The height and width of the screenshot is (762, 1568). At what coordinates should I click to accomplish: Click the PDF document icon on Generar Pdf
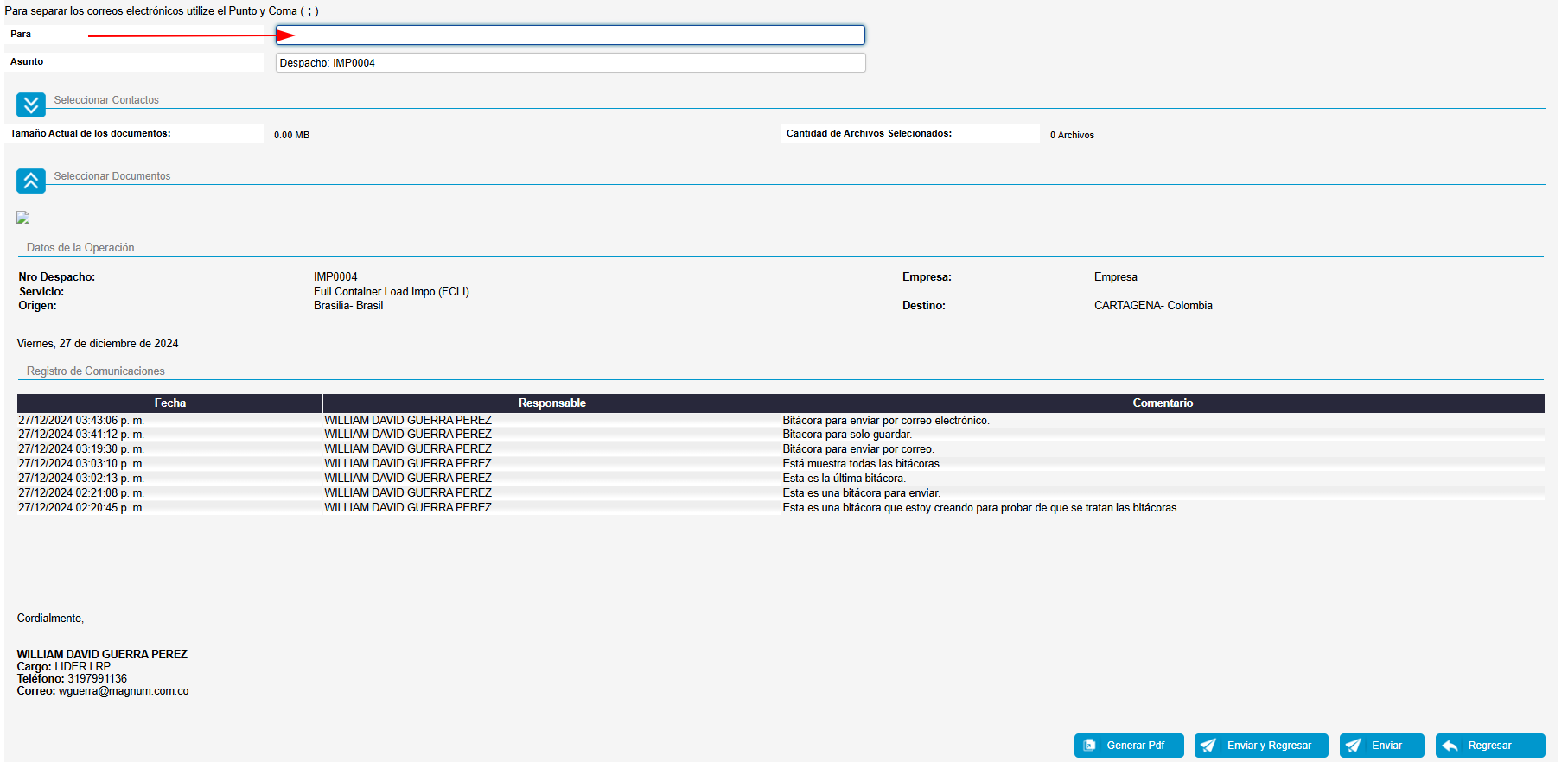[1090, 746]
